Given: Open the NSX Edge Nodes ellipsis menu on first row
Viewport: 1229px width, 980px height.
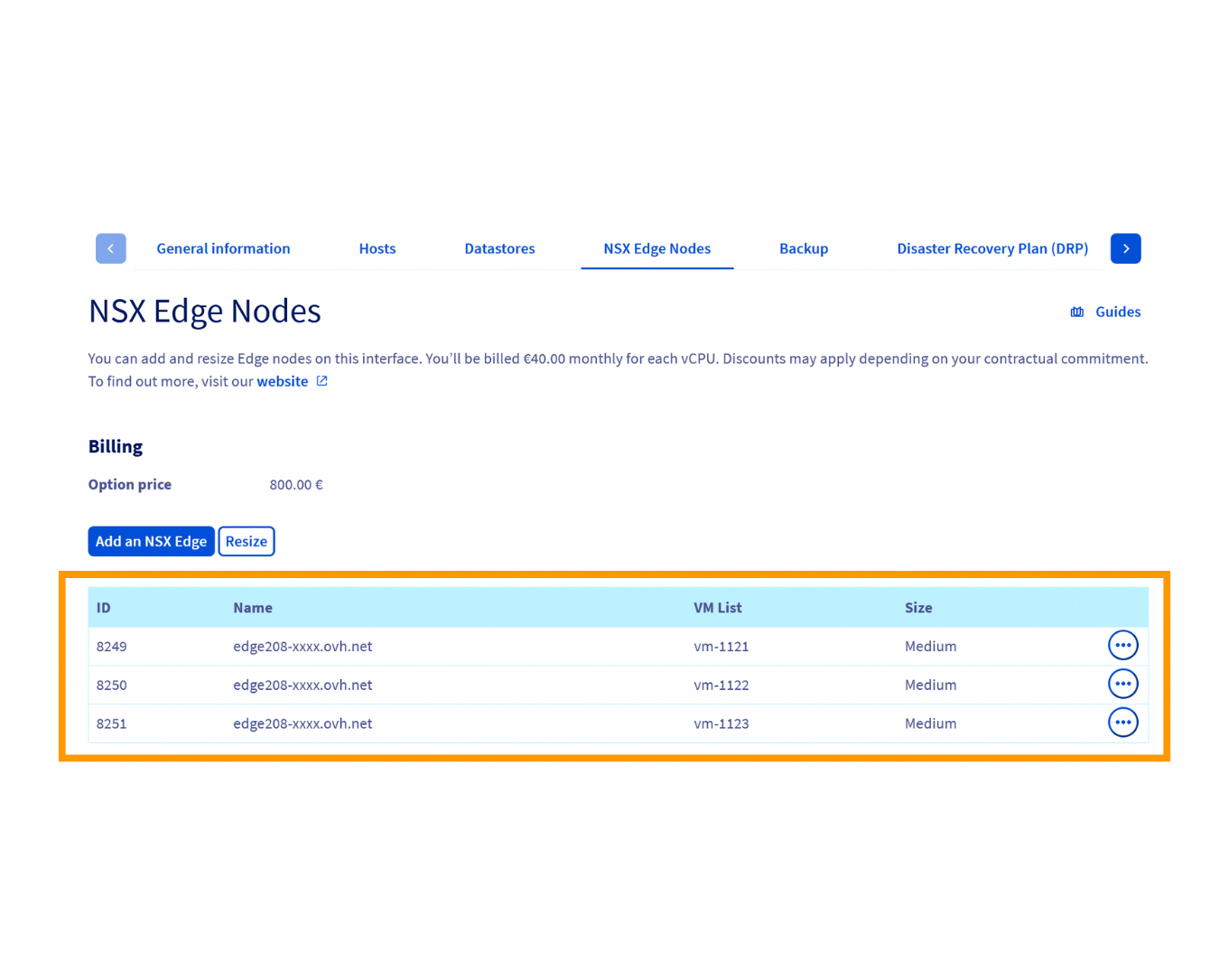Looking at the screenshot, I should click(x=1122, y=645).
